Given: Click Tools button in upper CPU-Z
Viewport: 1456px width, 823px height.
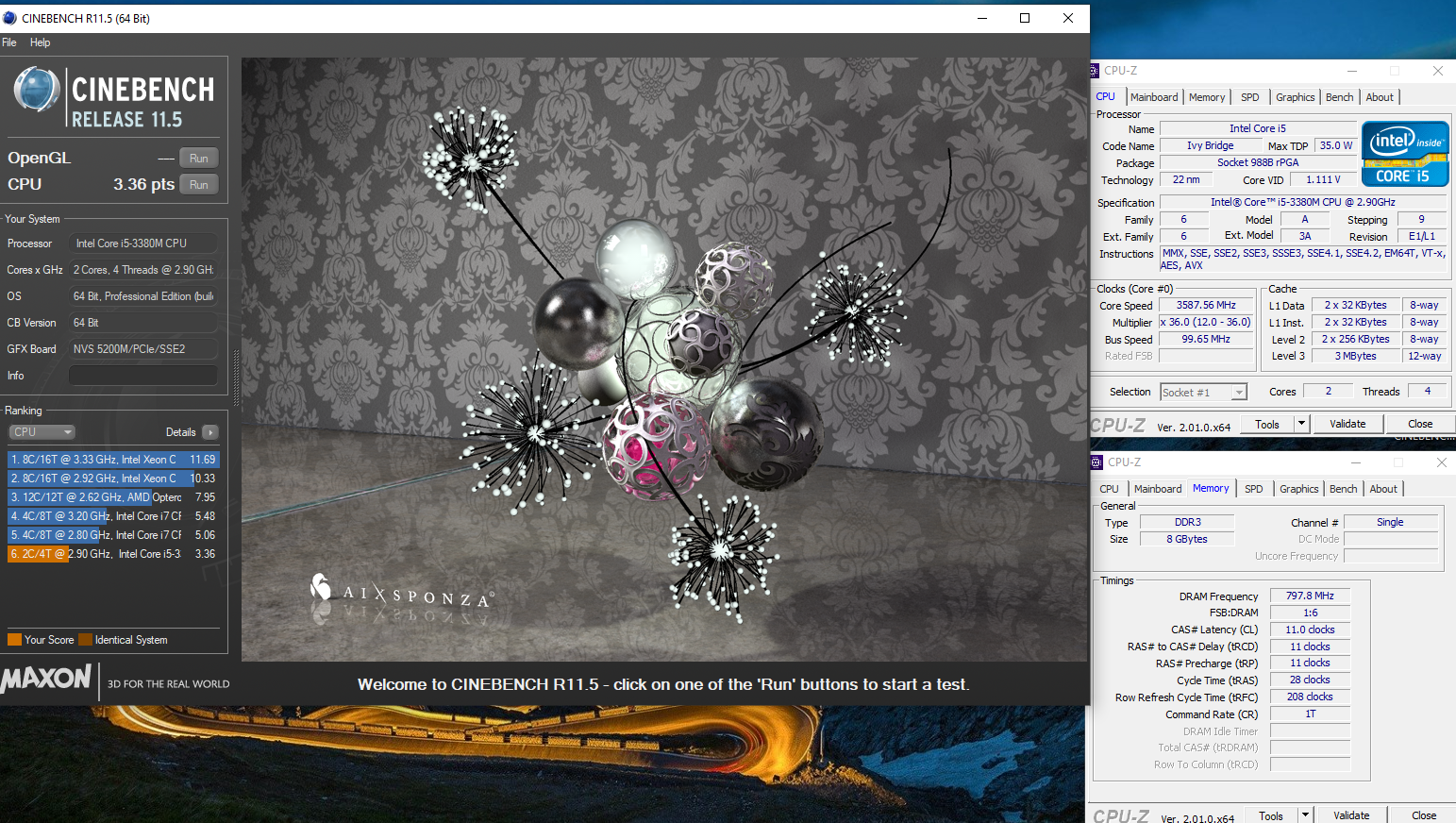Looking at the screenshot, I should point(1267,425).
